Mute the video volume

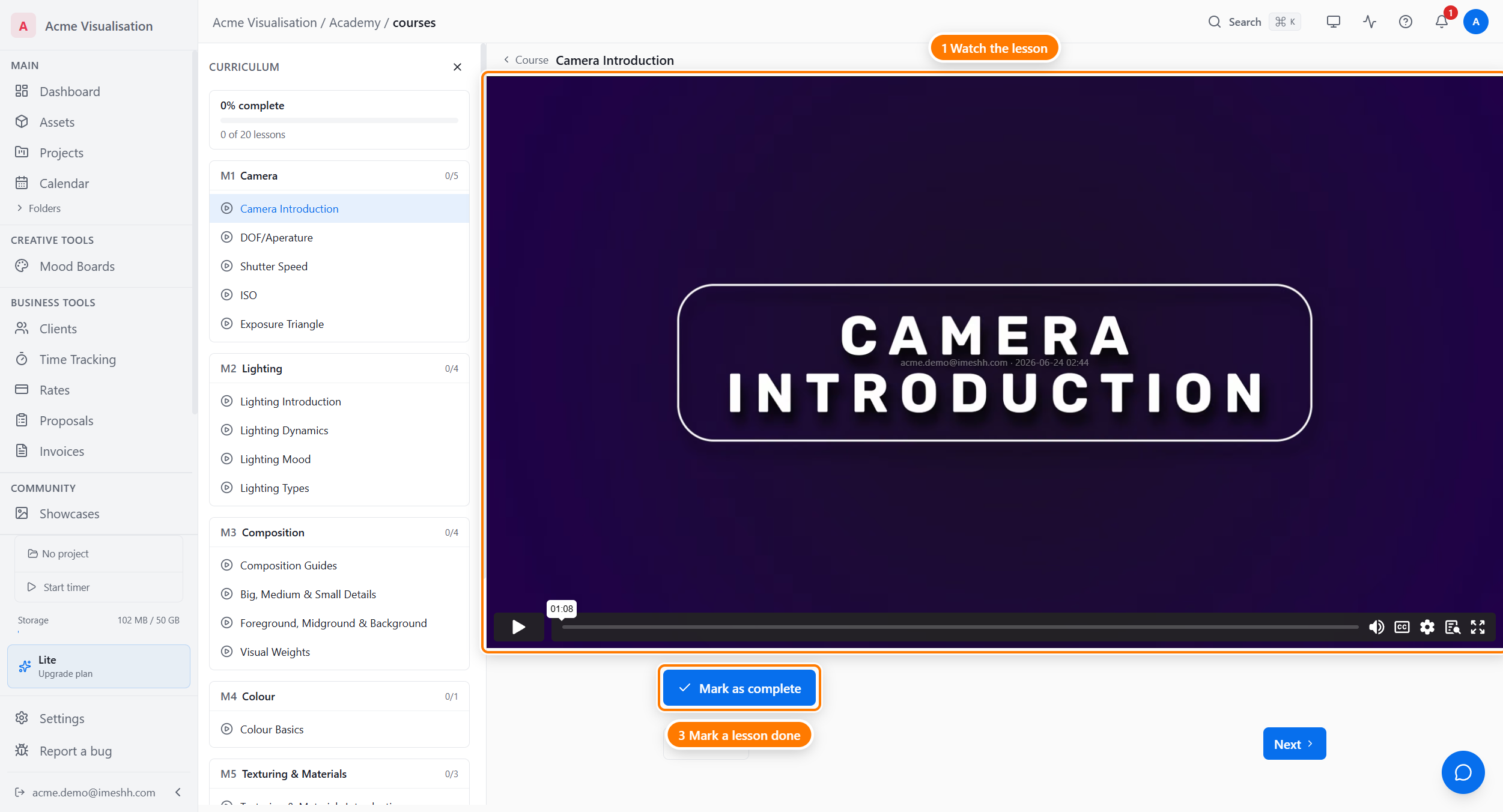1376,627
